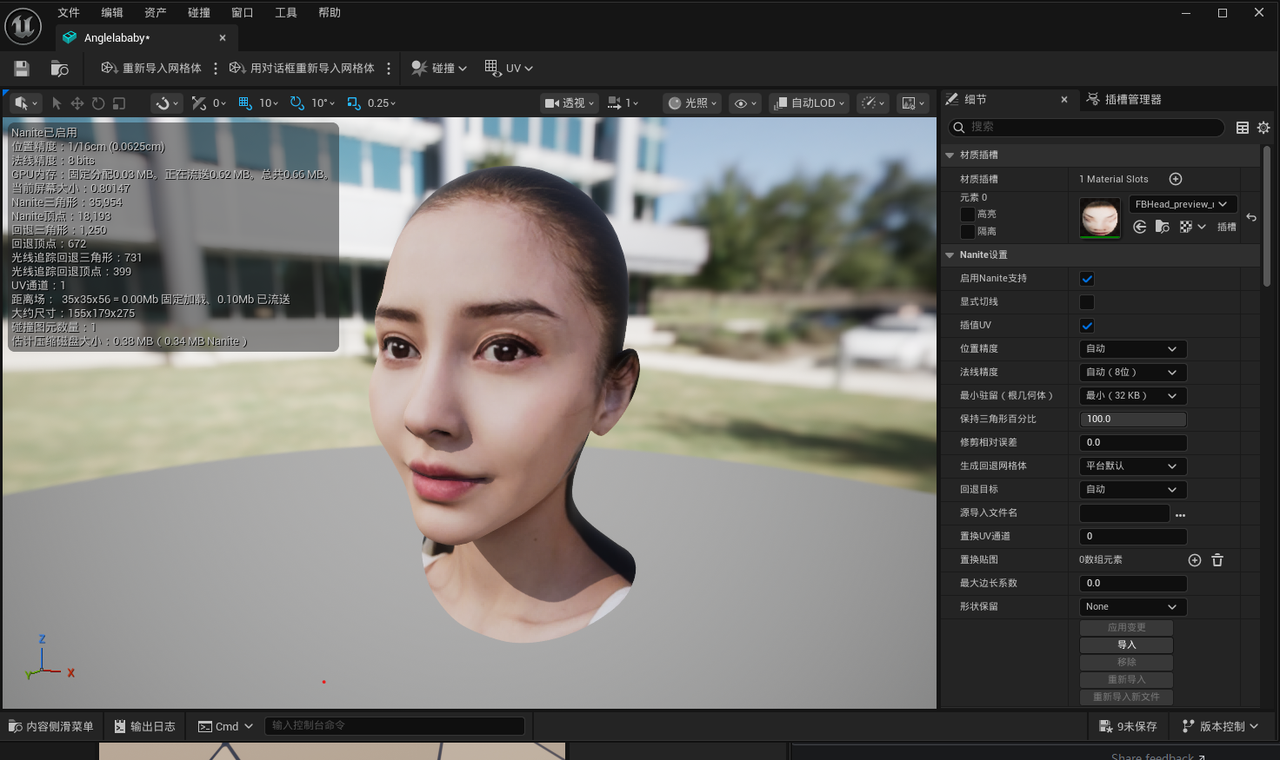Viewport: 1280px width, 760px height.
Task: Collapse the Nanite设置 section
Action: click(x=950, y=255)
